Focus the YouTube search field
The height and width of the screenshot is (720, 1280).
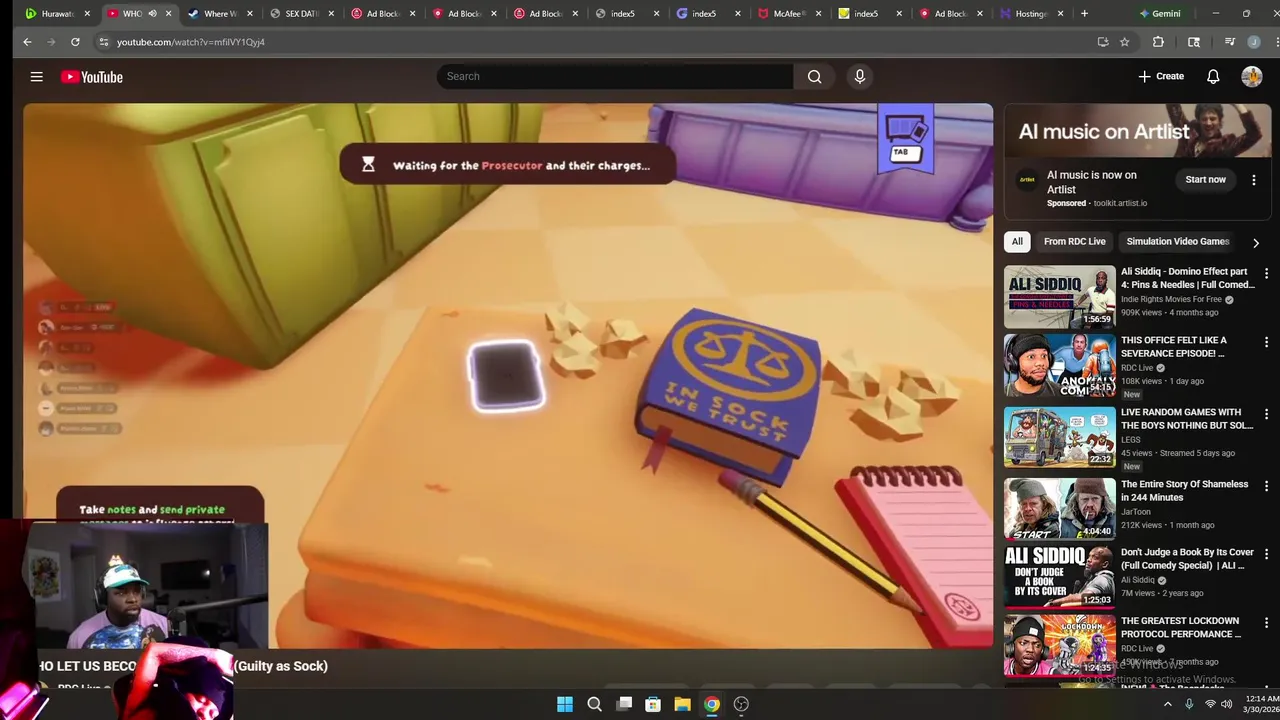pyautogui.click(x=615, y=76)
